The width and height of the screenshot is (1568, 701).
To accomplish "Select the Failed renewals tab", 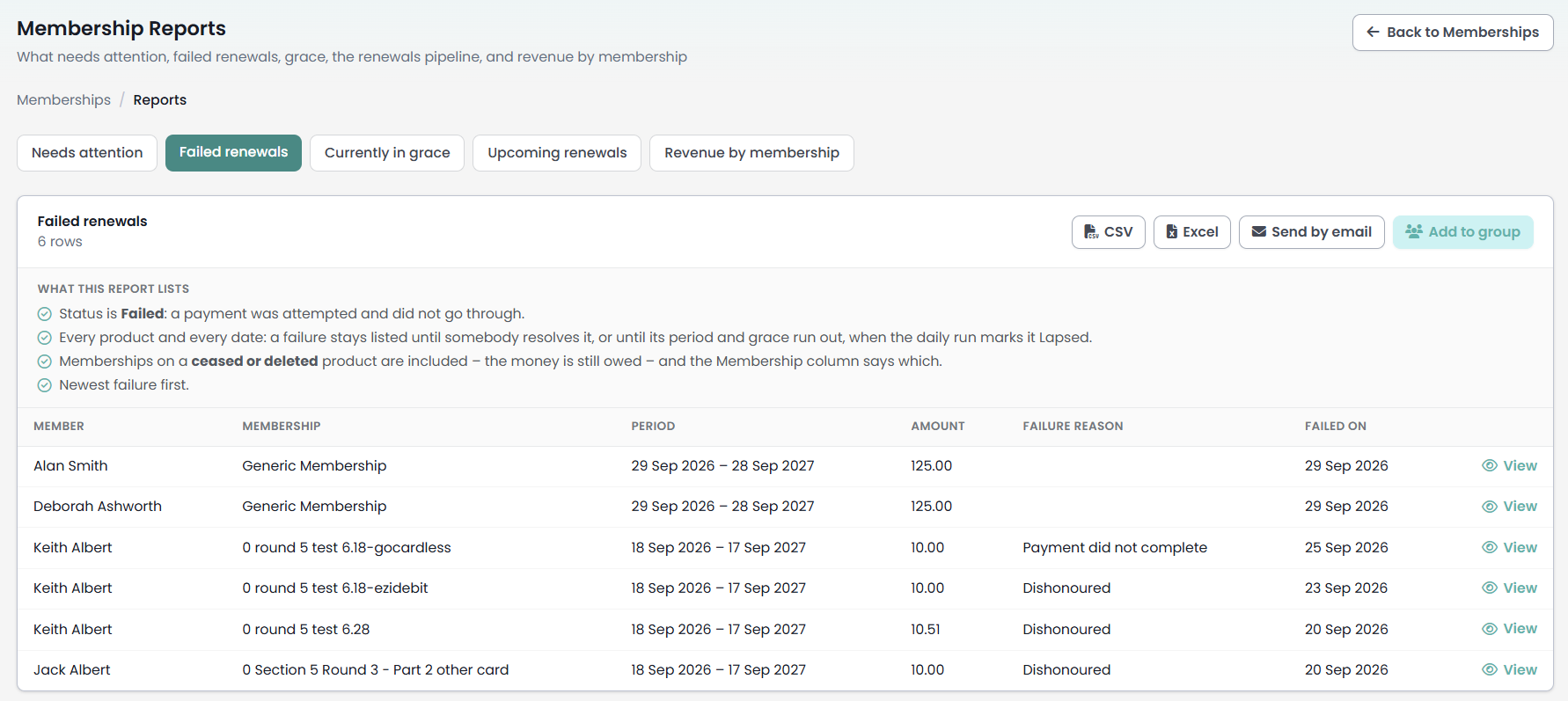I will tap(233, 153).
